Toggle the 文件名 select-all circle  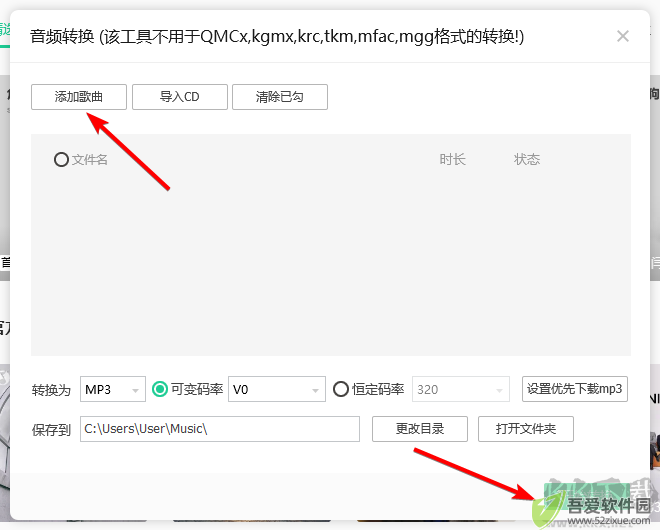(x=61, y=160)
